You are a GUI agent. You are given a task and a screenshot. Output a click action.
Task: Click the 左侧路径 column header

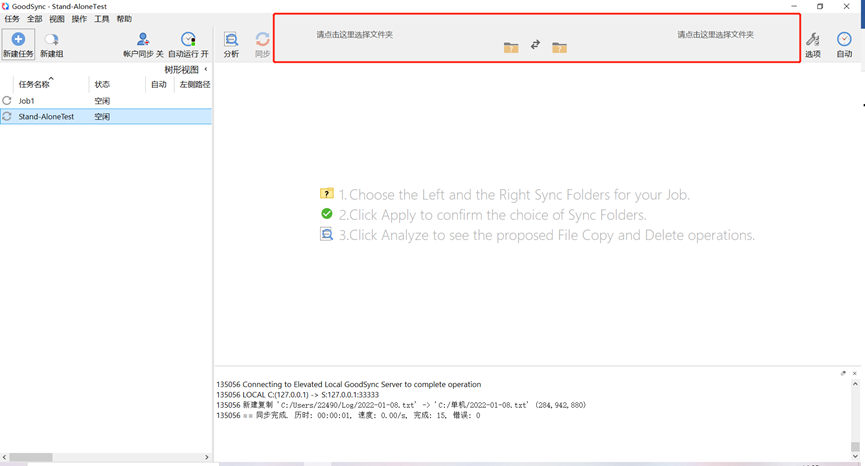(195, 84)
